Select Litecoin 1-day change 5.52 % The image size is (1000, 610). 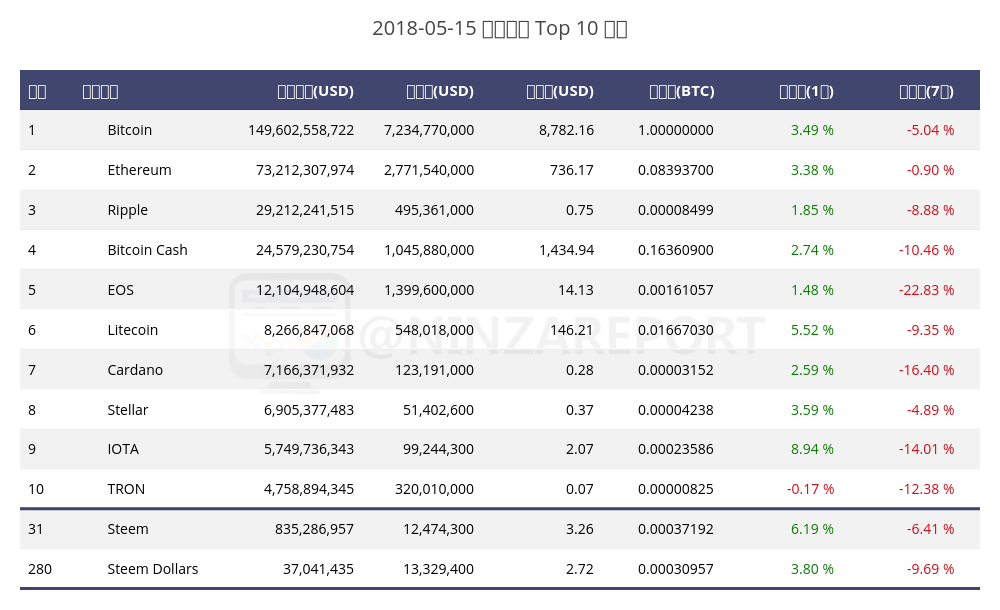tap(812, 331)
